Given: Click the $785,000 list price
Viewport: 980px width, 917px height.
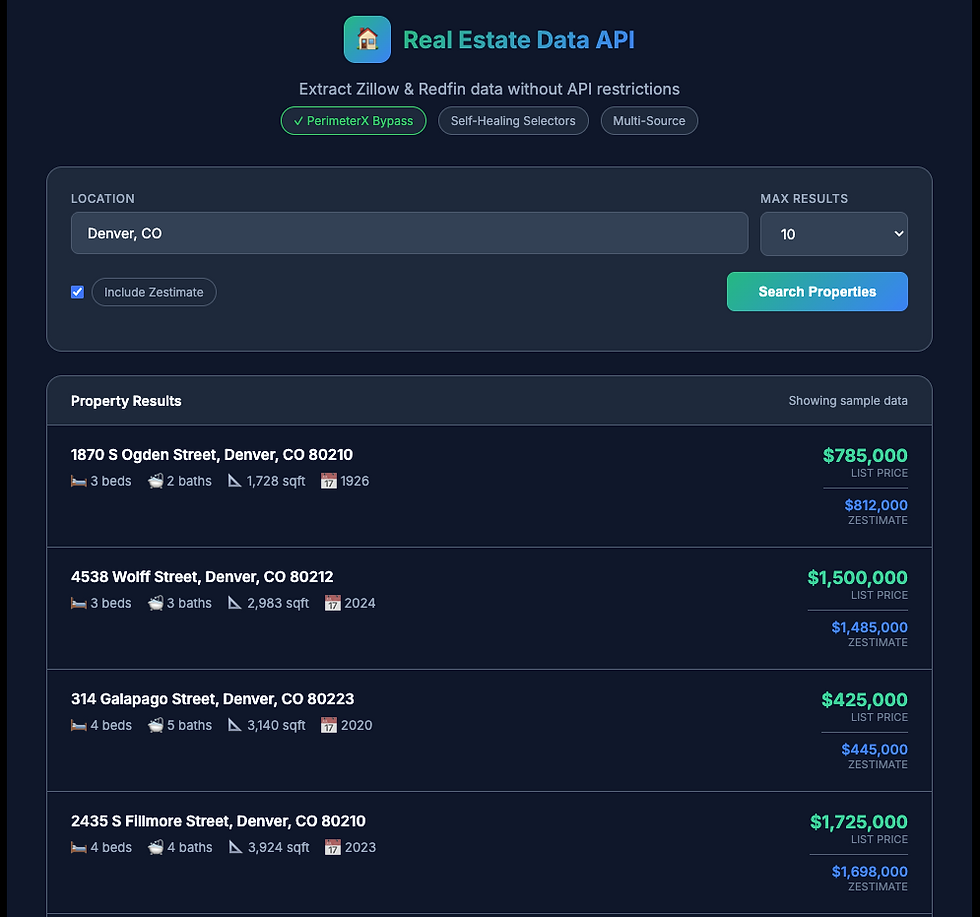Looking at the screenshot, I should pyautogui.click(x=865, y=455).
